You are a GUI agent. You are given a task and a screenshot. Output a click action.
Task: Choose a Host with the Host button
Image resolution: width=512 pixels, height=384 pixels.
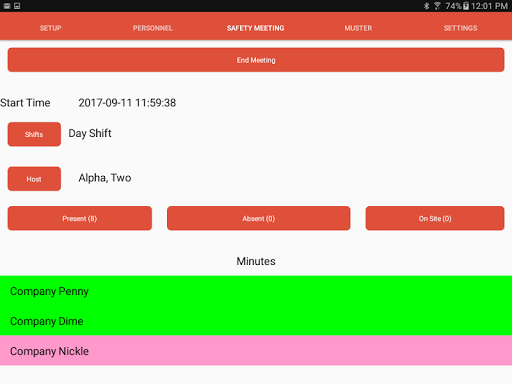[34, 179]
